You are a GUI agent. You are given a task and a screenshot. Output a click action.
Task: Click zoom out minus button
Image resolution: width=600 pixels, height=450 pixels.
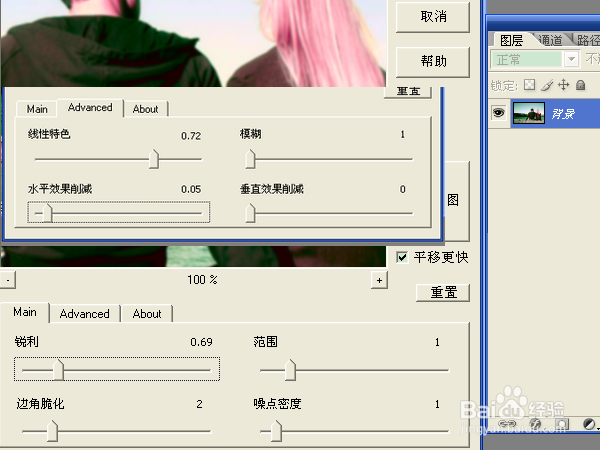tap(8, 280)
